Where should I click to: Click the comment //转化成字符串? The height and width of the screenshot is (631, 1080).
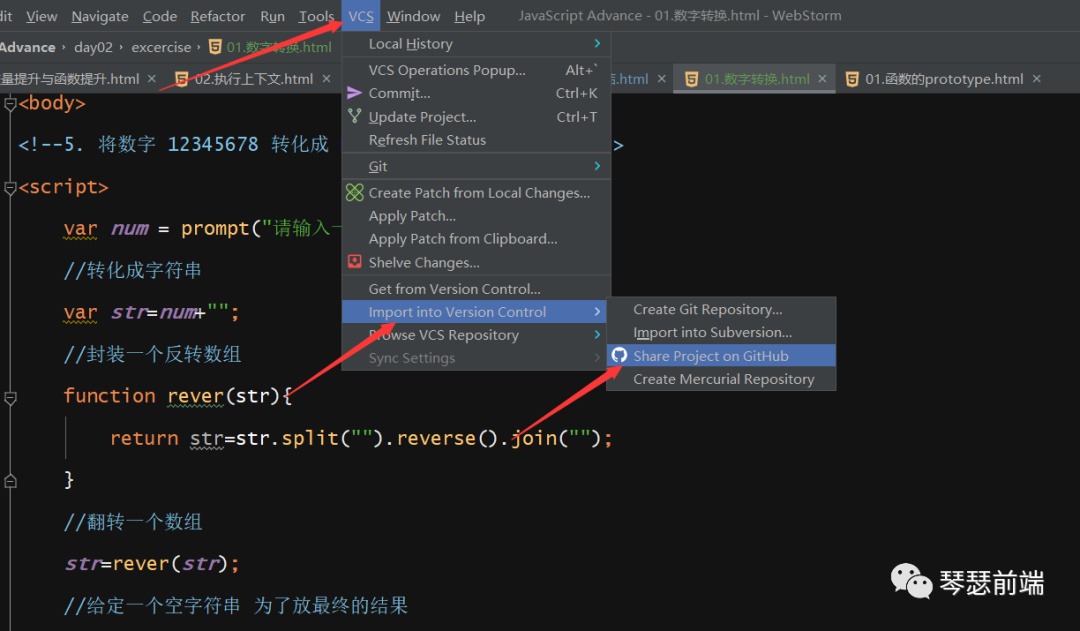pos(133,270)
